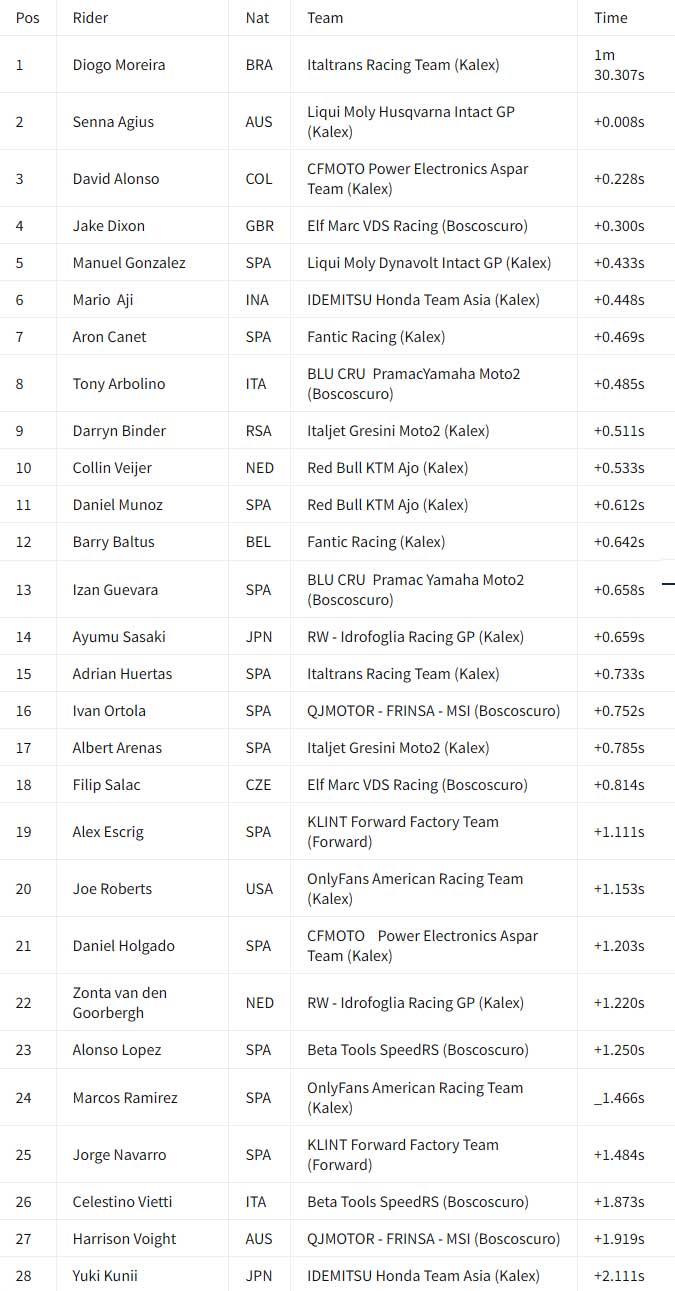Click the Pos column header
Screen dimensions: 675x1291
pyautogui.click(x=27, y=18)
